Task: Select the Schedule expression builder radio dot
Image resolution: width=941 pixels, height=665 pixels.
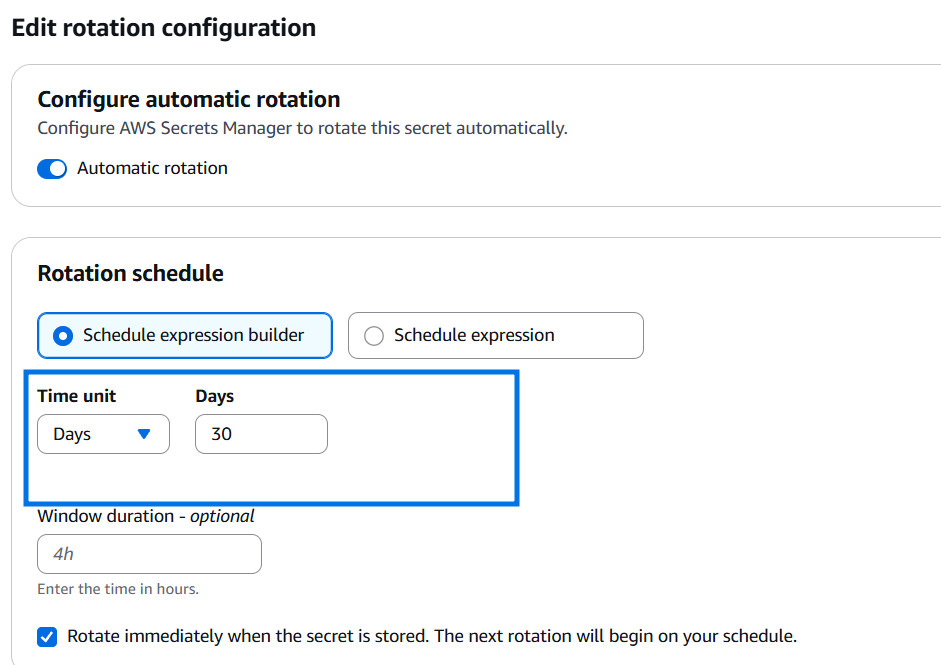Action: pos(62,336)
